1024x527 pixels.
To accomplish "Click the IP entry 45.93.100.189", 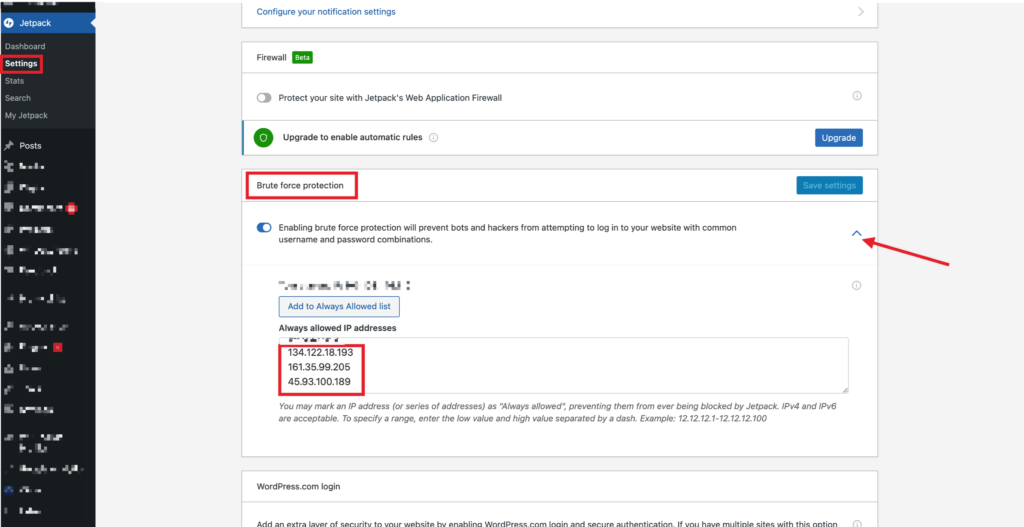I will pyautogui.click(x=319, y=381).
